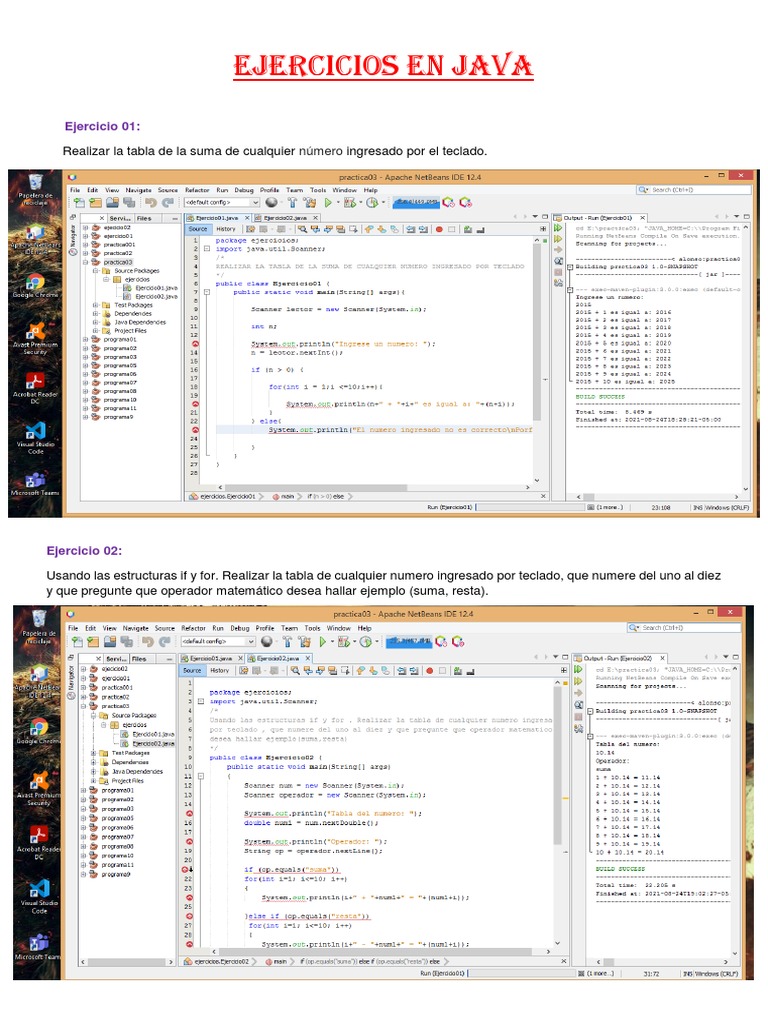Open default config dropdown in Ejercicio 01 screenshot
This screenshot has height=1024, width=768.
pos(222,203)
